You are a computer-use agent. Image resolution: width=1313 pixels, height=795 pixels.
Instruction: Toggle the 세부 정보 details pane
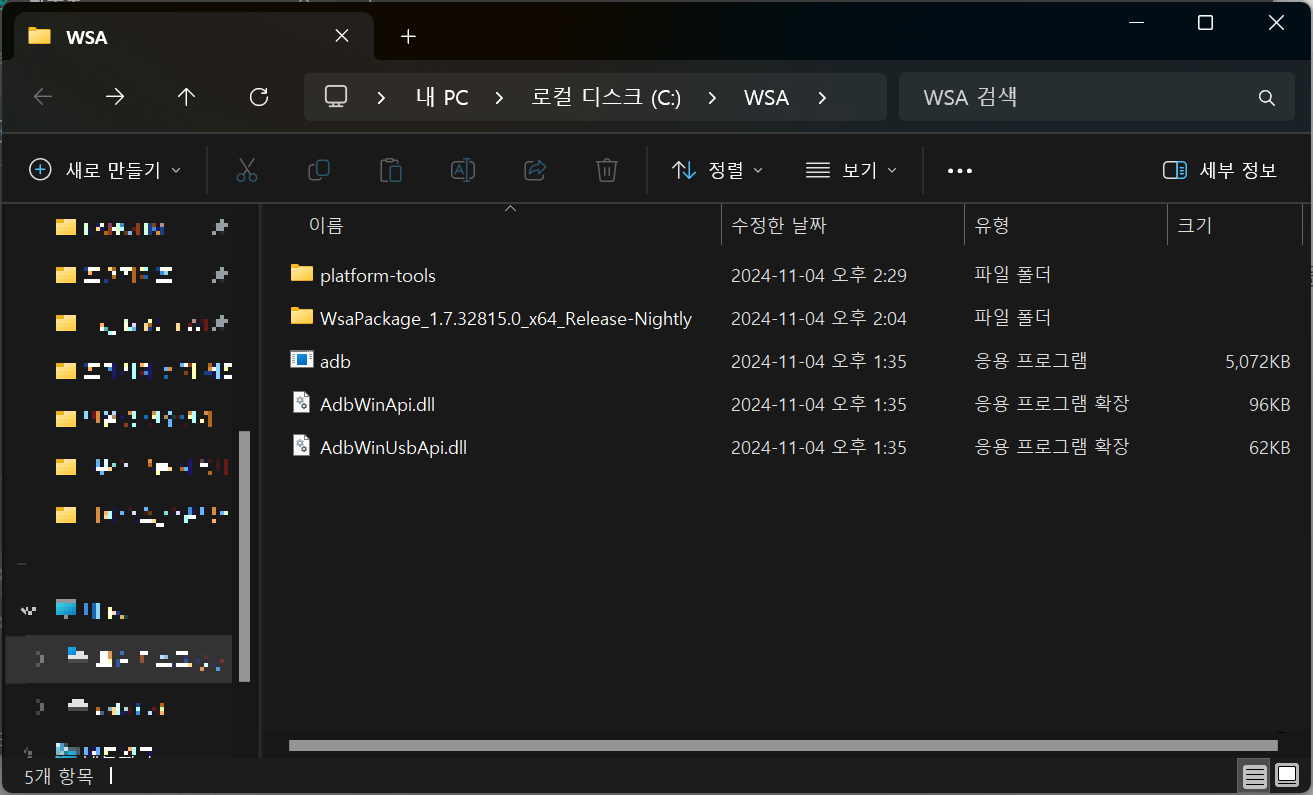(1220, 170)
